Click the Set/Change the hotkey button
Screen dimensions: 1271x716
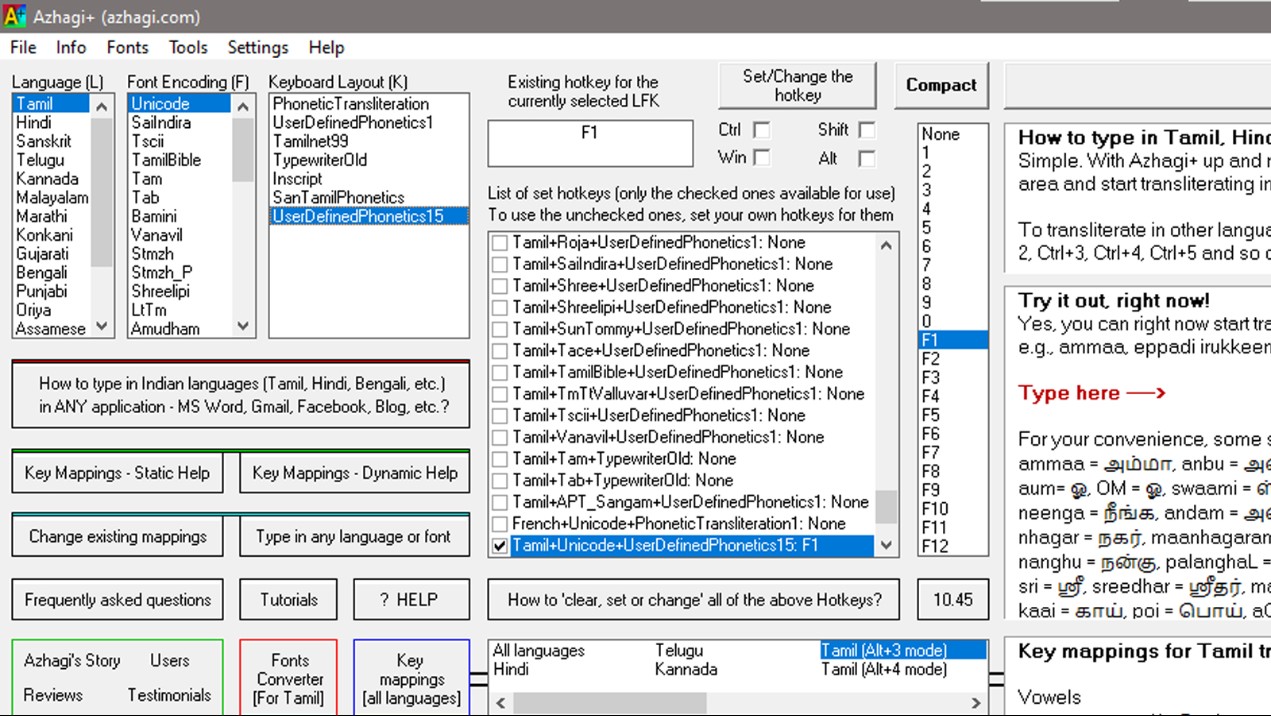[797, 86]
